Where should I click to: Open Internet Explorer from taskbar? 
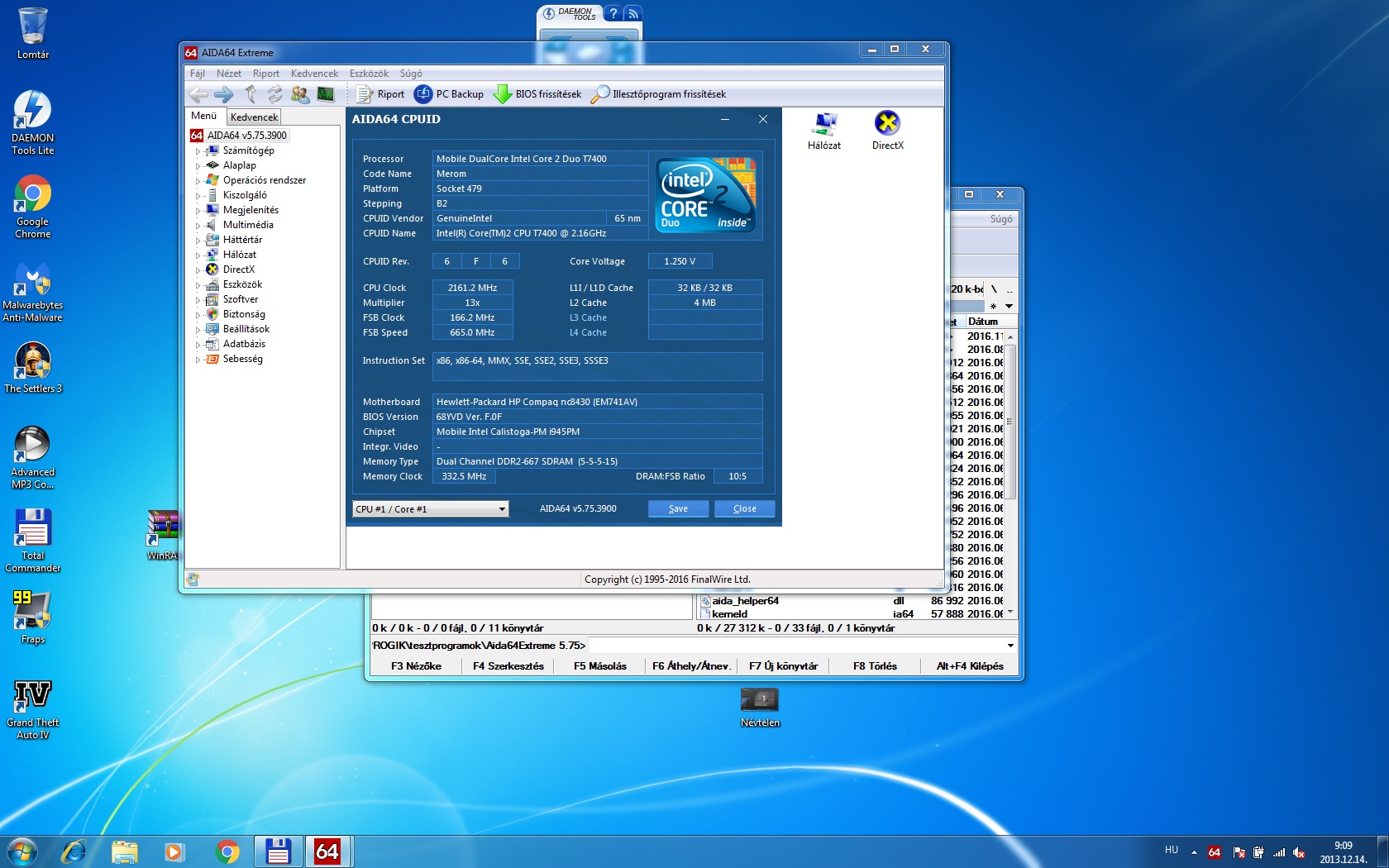tap(74, 851)
